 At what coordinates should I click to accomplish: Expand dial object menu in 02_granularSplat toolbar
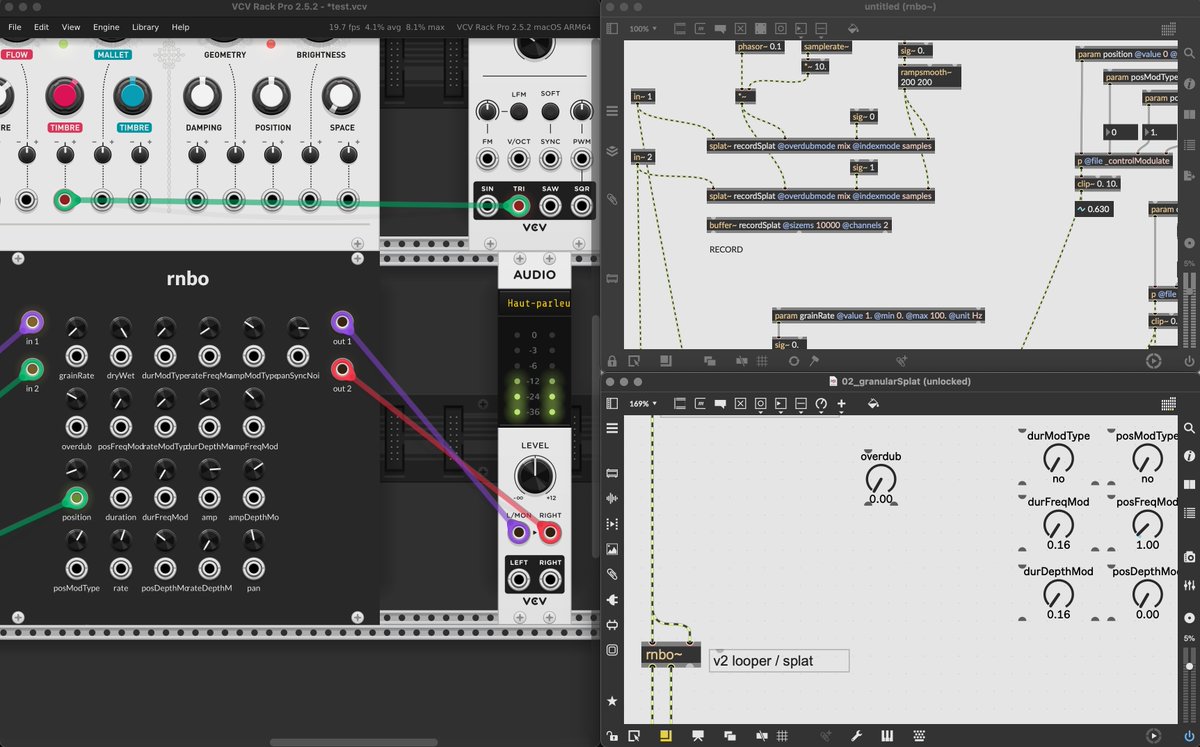(821, 404)
